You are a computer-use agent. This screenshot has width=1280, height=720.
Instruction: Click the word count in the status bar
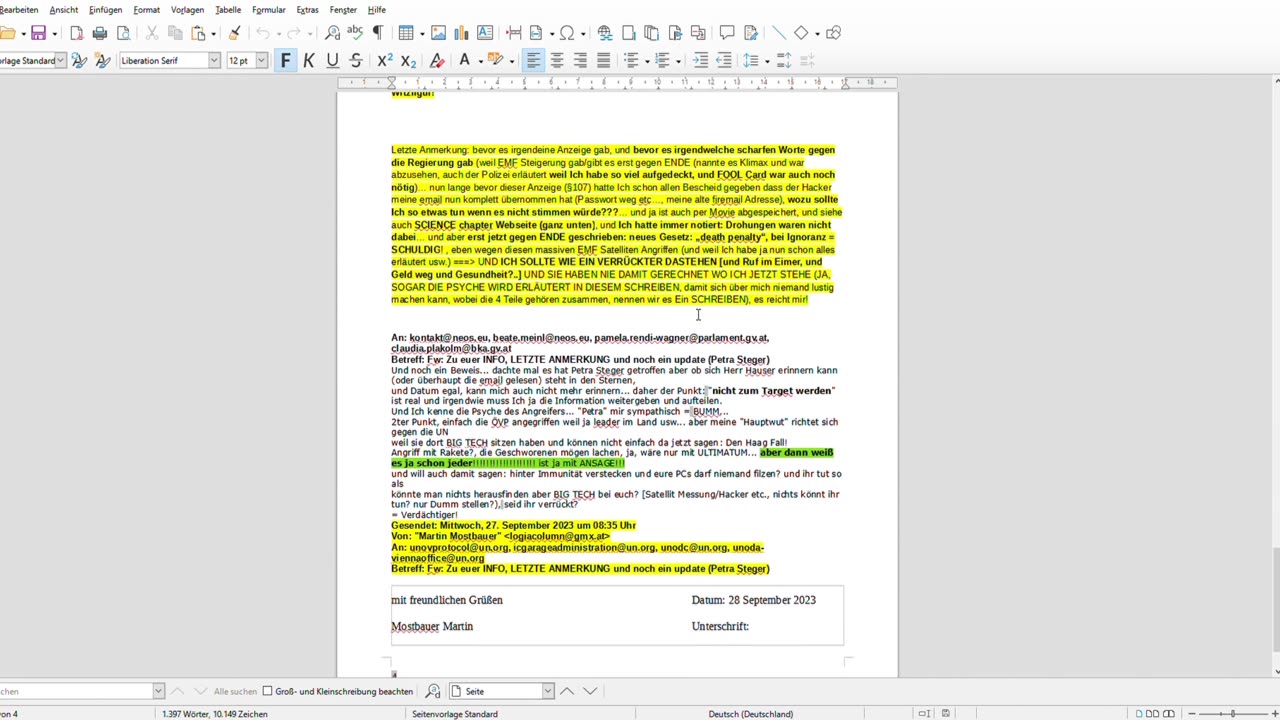click(x=215, y=714)
